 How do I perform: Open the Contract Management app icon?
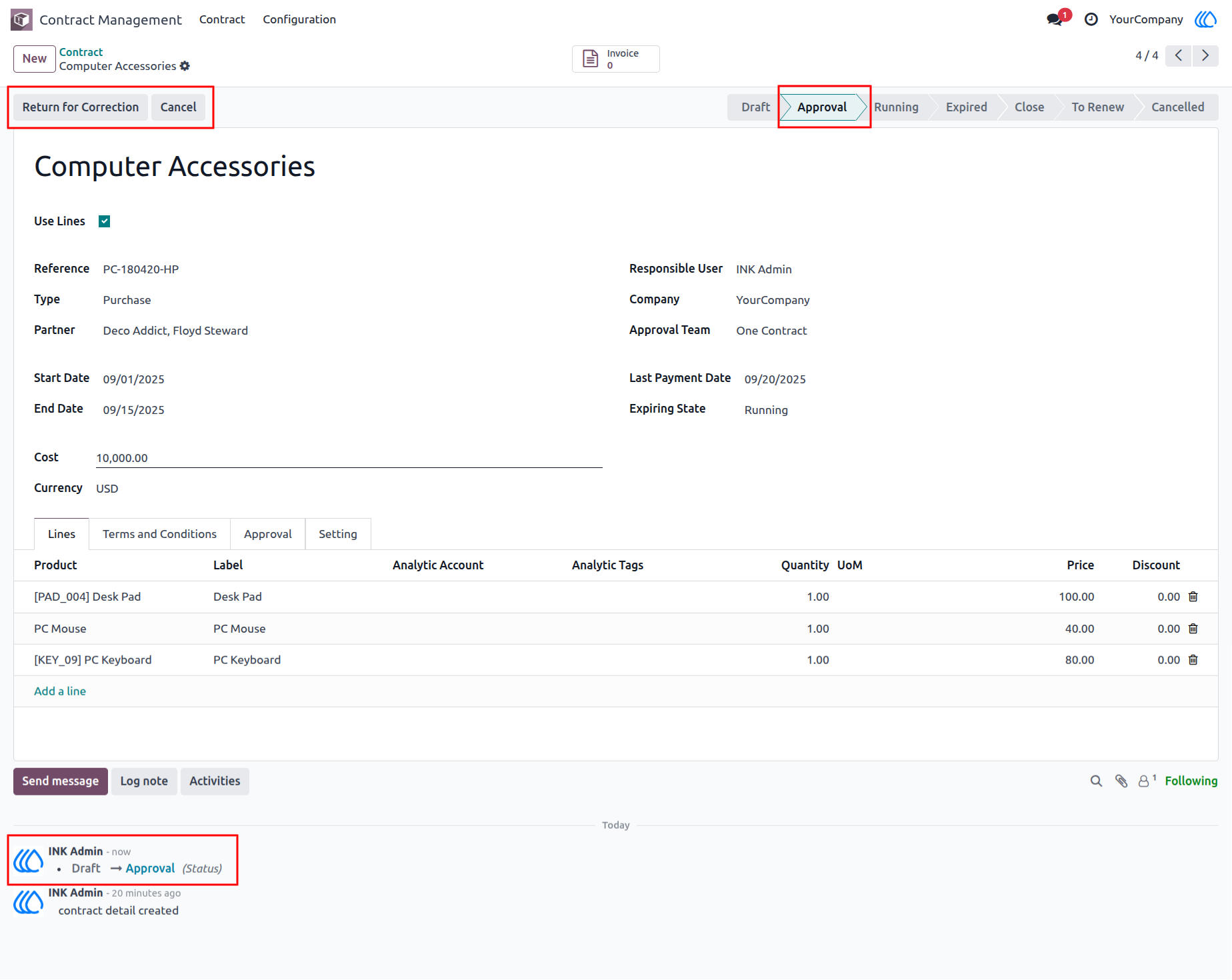21,19
